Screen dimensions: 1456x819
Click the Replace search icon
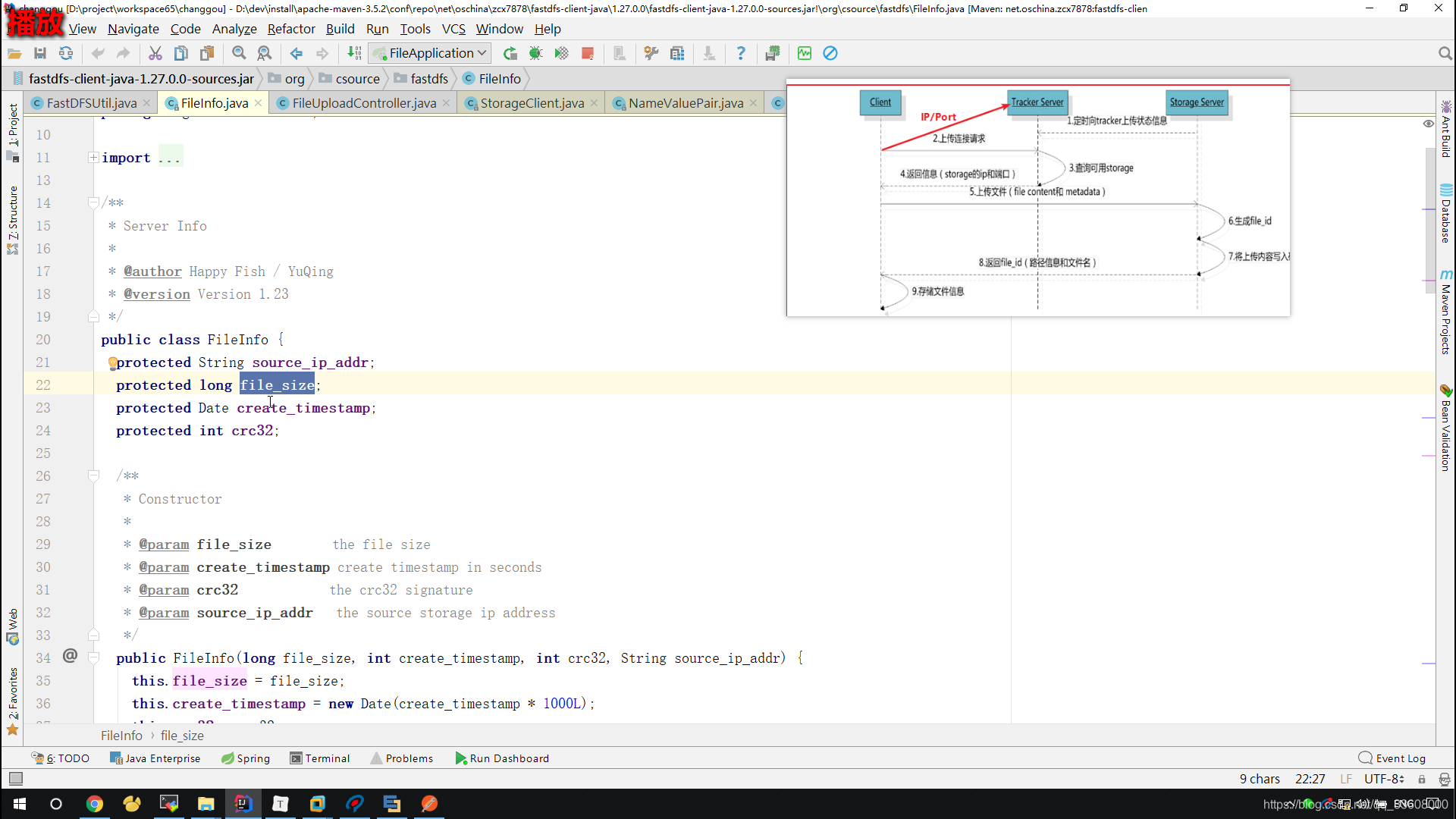[264, 53]
